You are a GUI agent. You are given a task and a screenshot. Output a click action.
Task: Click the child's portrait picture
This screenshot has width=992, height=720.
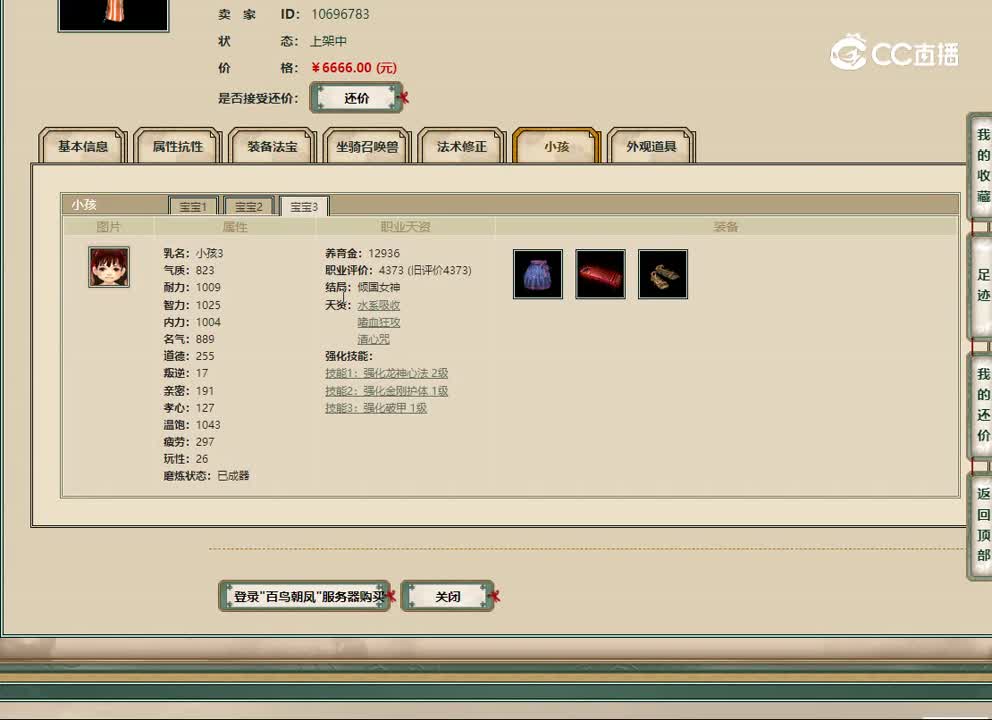[108, 266]
